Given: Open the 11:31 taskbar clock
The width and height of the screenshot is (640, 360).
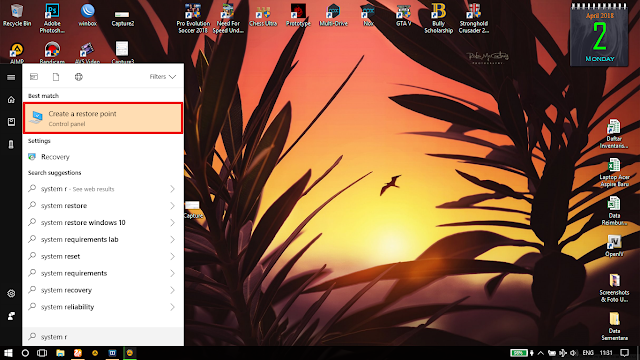Looking at the screenshot, I should (x=606, y=353).
